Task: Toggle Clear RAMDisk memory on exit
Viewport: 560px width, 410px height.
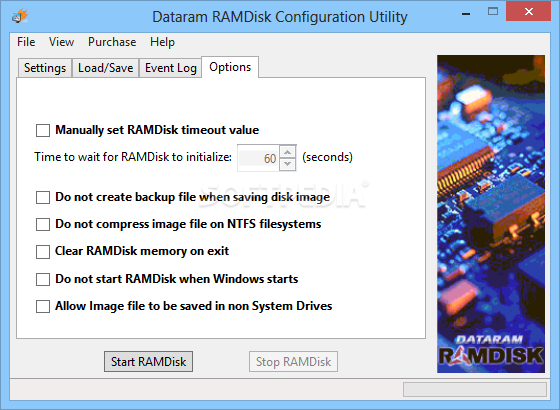Action: tap(43, 251)
